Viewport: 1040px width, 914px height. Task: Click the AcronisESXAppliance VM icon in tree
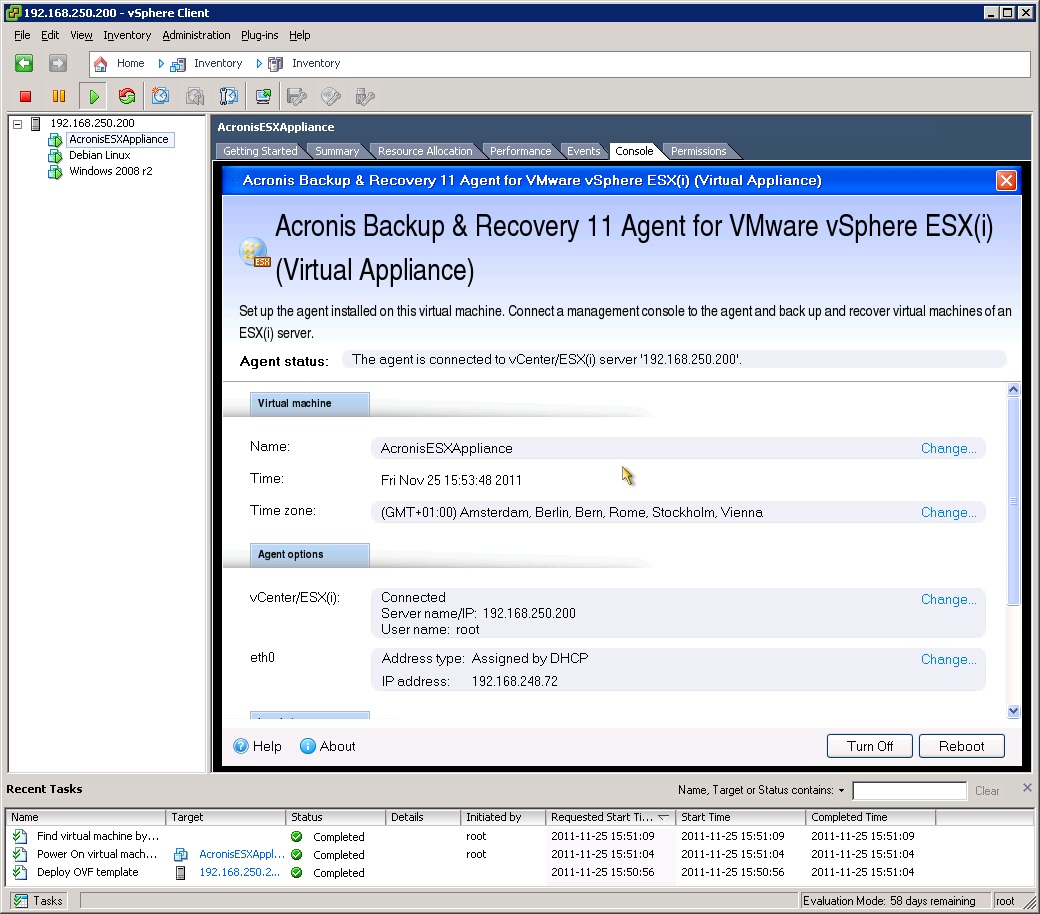[x=55, y=140]
